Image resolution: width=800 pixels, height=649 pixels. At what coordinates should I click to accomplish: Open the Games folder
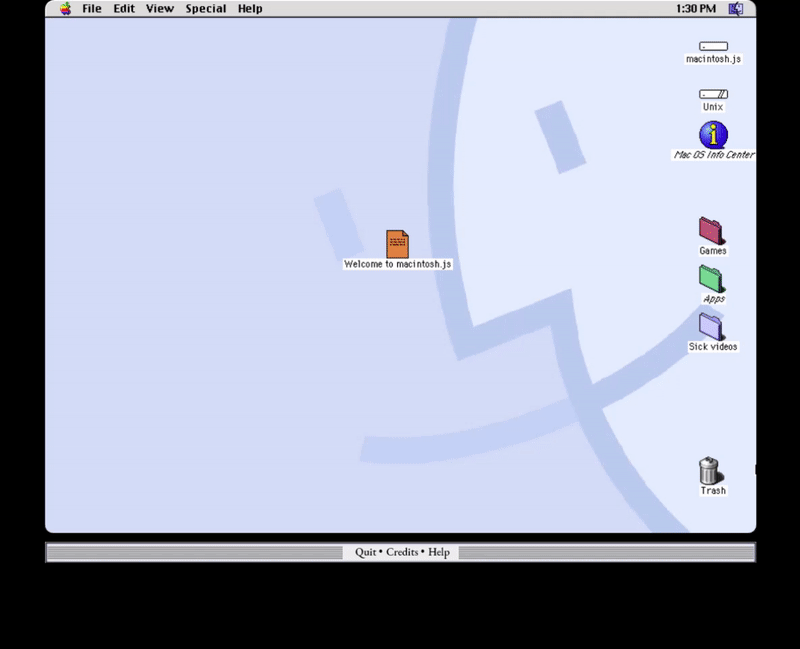coord(711,230)
